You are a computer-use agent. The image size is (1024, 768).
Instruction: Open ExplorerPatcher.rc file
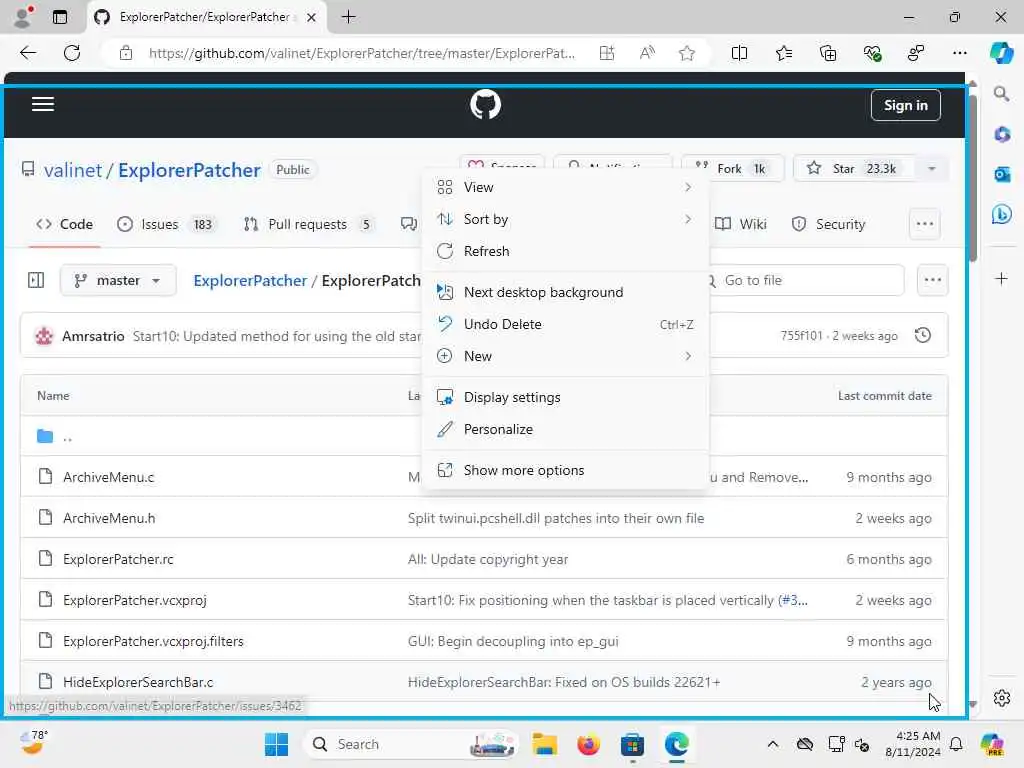coord(118,559)
